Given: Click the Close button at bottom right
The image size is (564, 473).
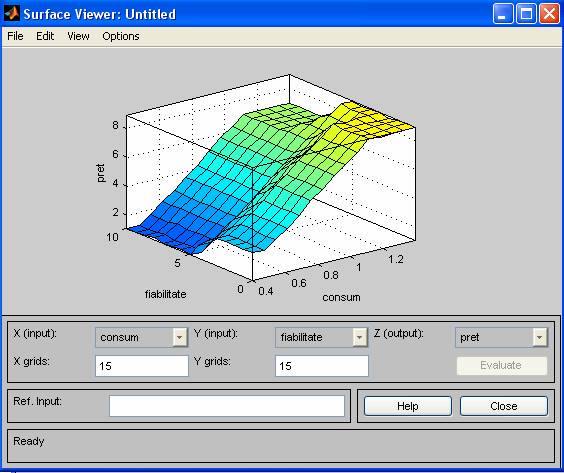Looking at the screenshot, I should (504, 406).
